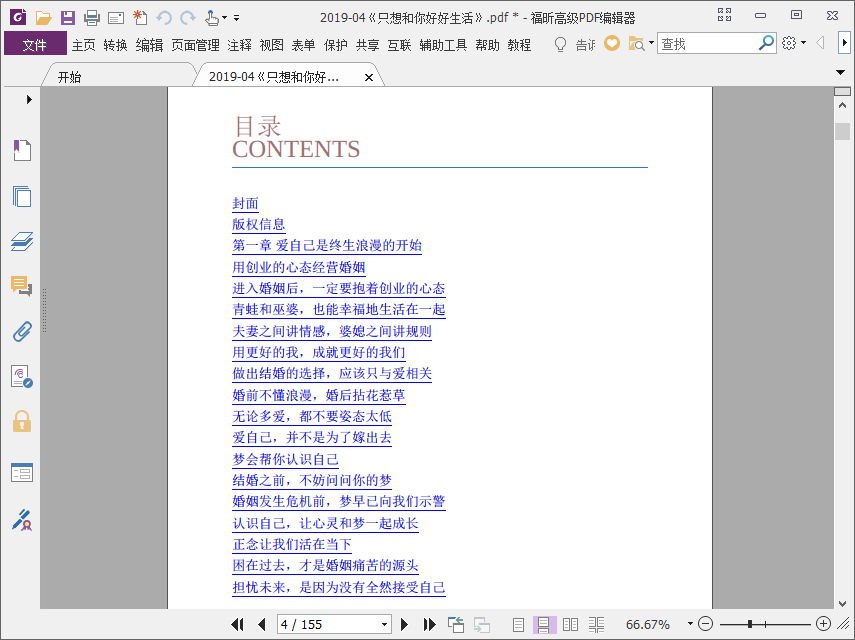This screenshot has height=640, width=855.
Task: Click the previous view icon in status bar
Action: point(455,624)
